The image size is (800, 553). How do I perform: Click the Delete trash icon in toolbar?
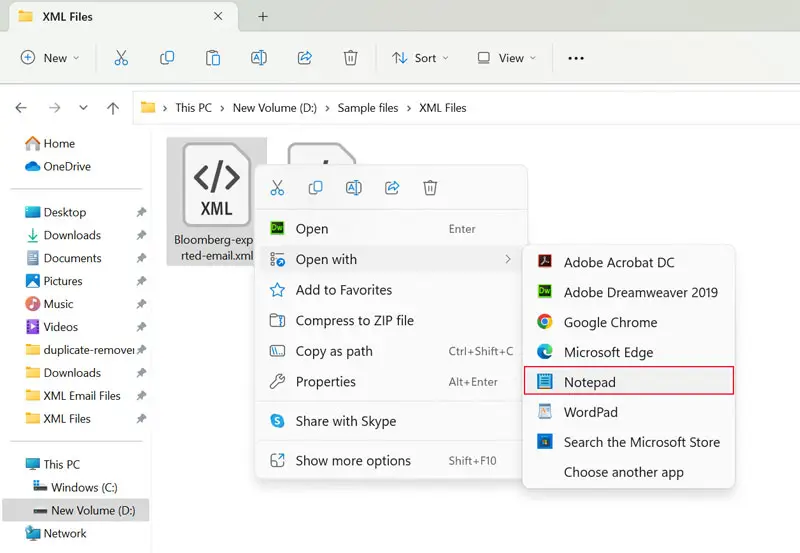click(x=350, y=58)
